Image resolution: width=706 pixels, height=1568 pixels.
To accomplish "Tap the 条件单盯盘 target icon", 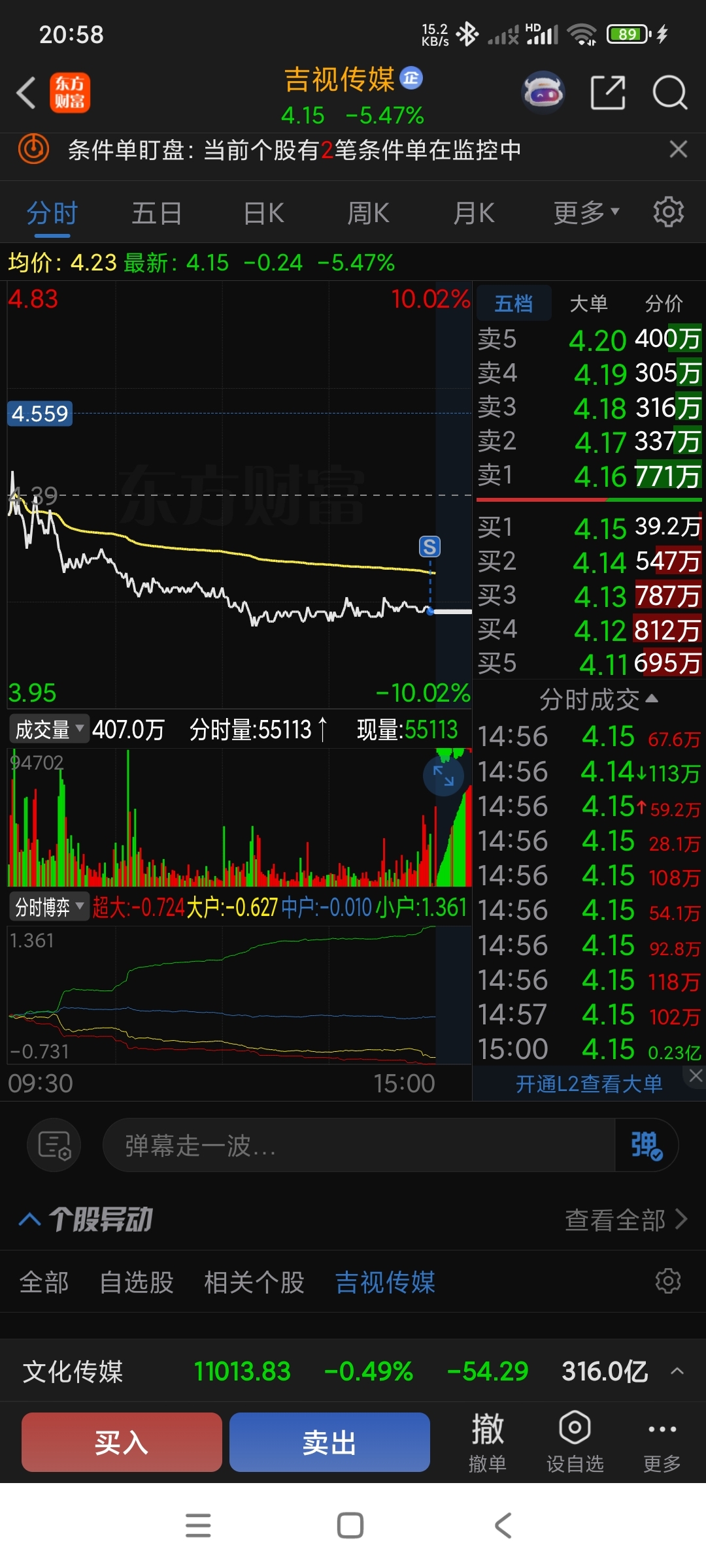I will click(33, 150).
